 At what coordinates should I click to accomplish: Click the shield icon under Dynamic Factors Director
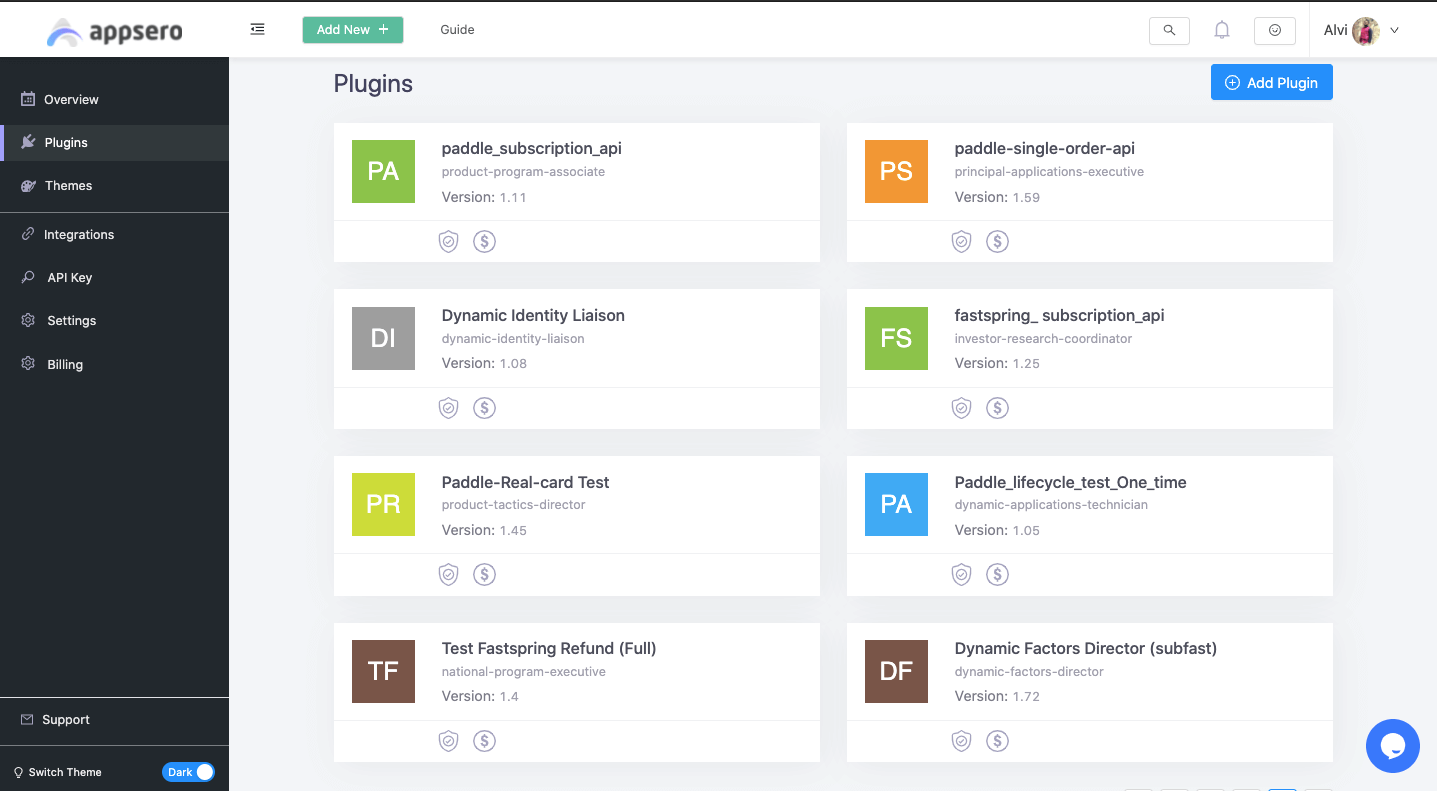962,741
